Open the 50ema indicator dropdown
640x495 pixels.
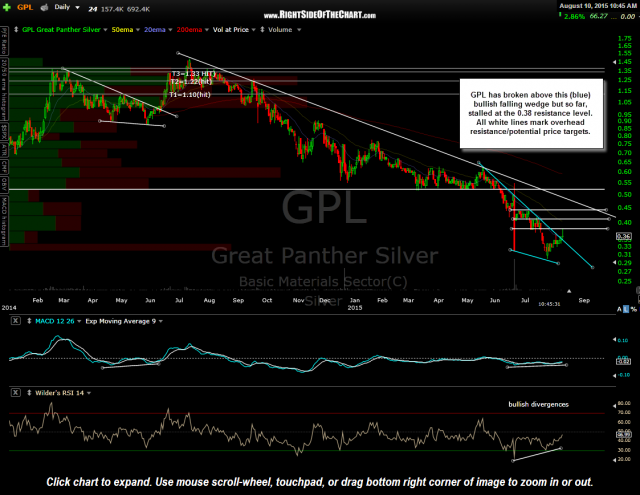(138, 30)
